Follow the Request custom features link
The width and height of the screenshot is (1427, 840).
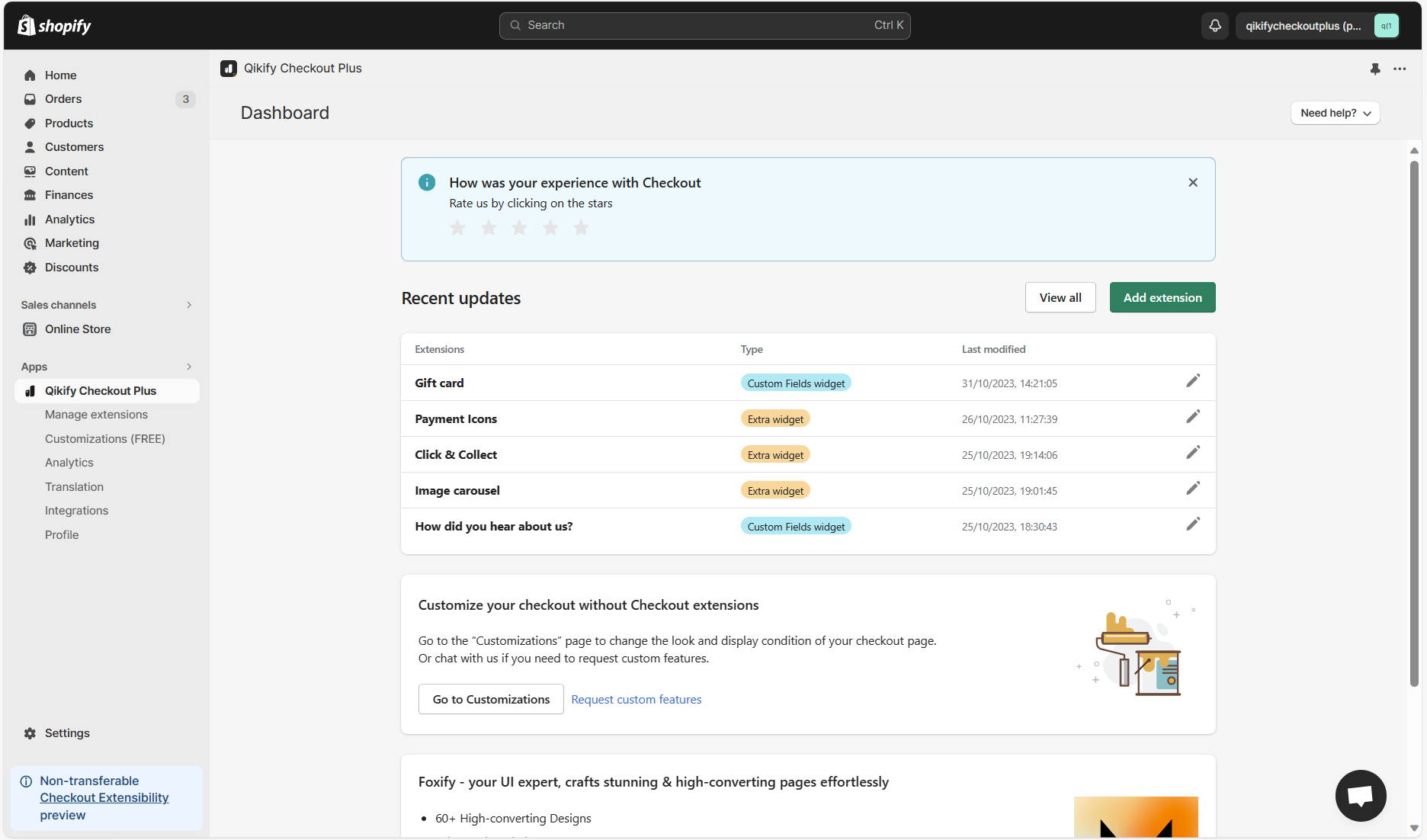(637, 699)
